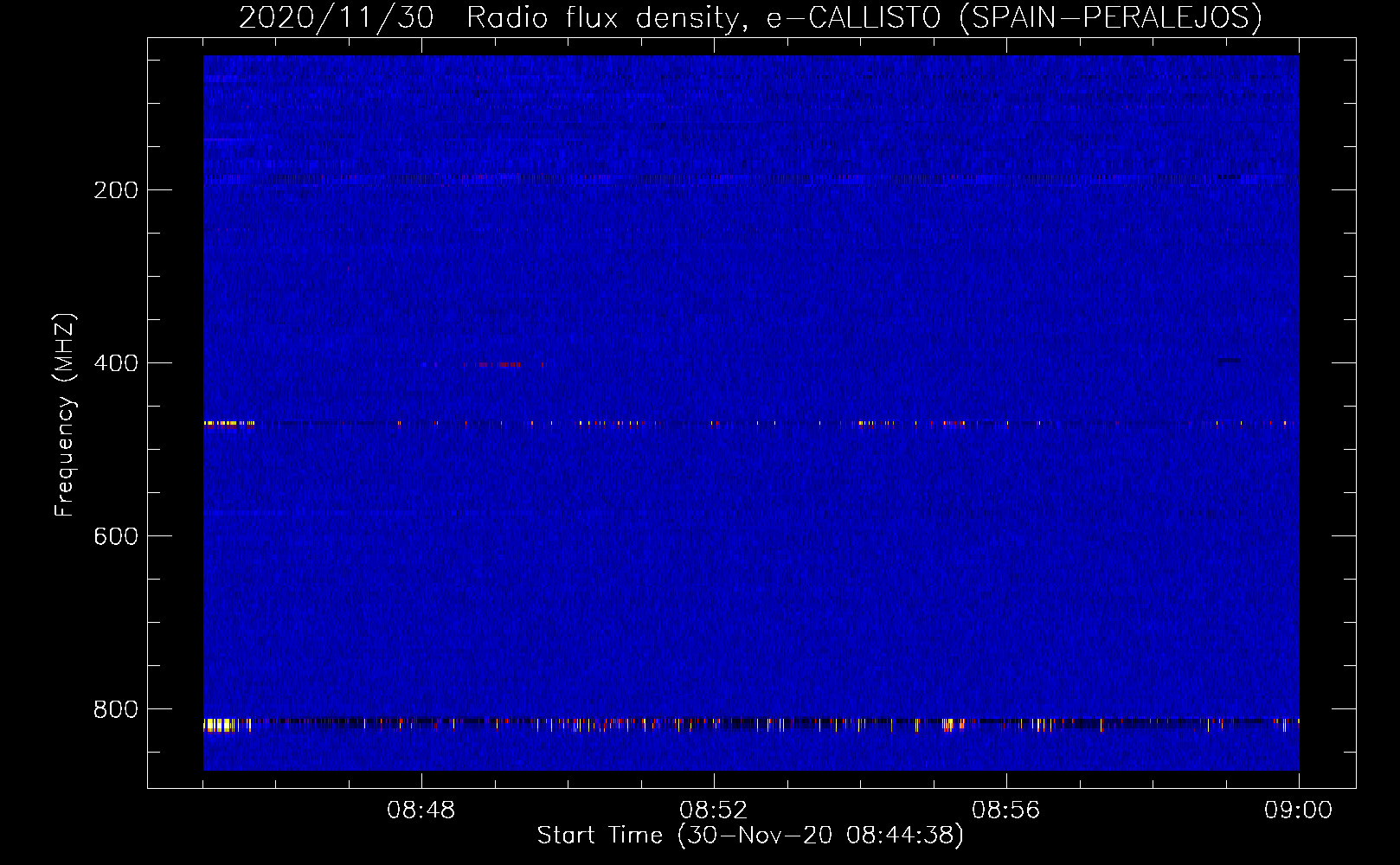Click the "08:52" time tick label

[x=714, y=811]
